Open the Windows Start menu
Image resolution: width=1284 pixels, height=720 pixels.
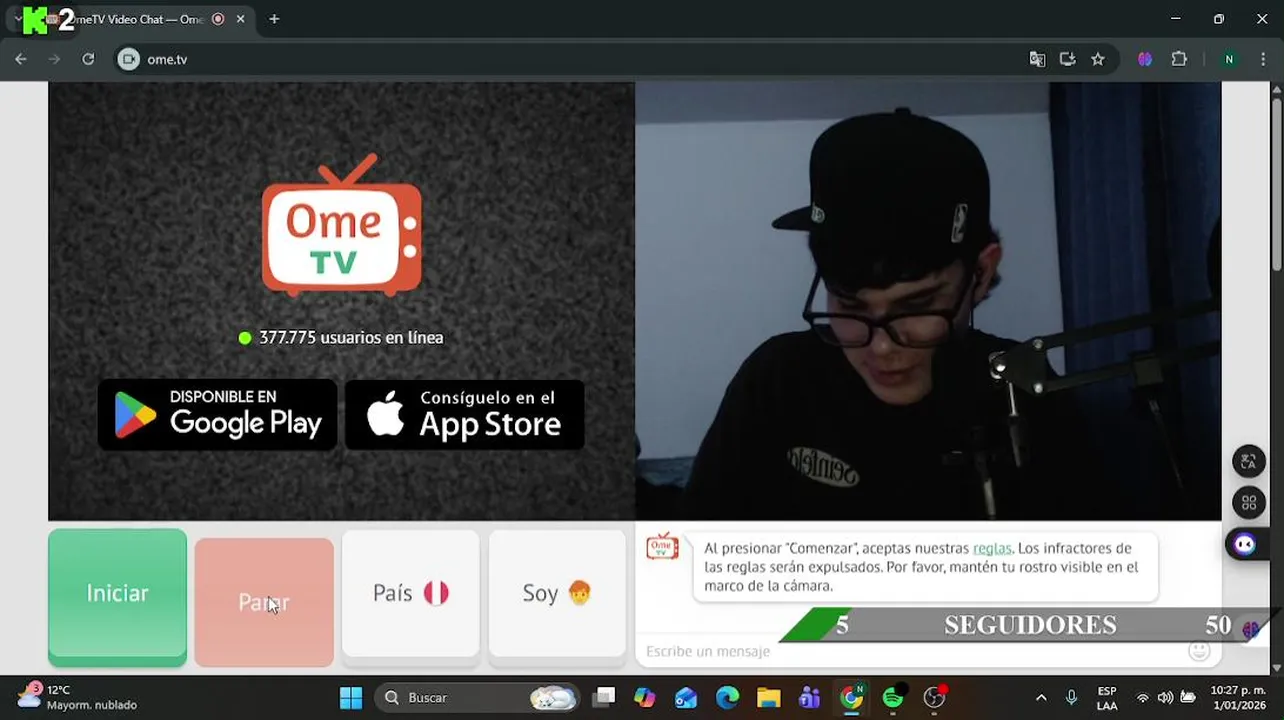pyautogui.click(x=351, y=697)
